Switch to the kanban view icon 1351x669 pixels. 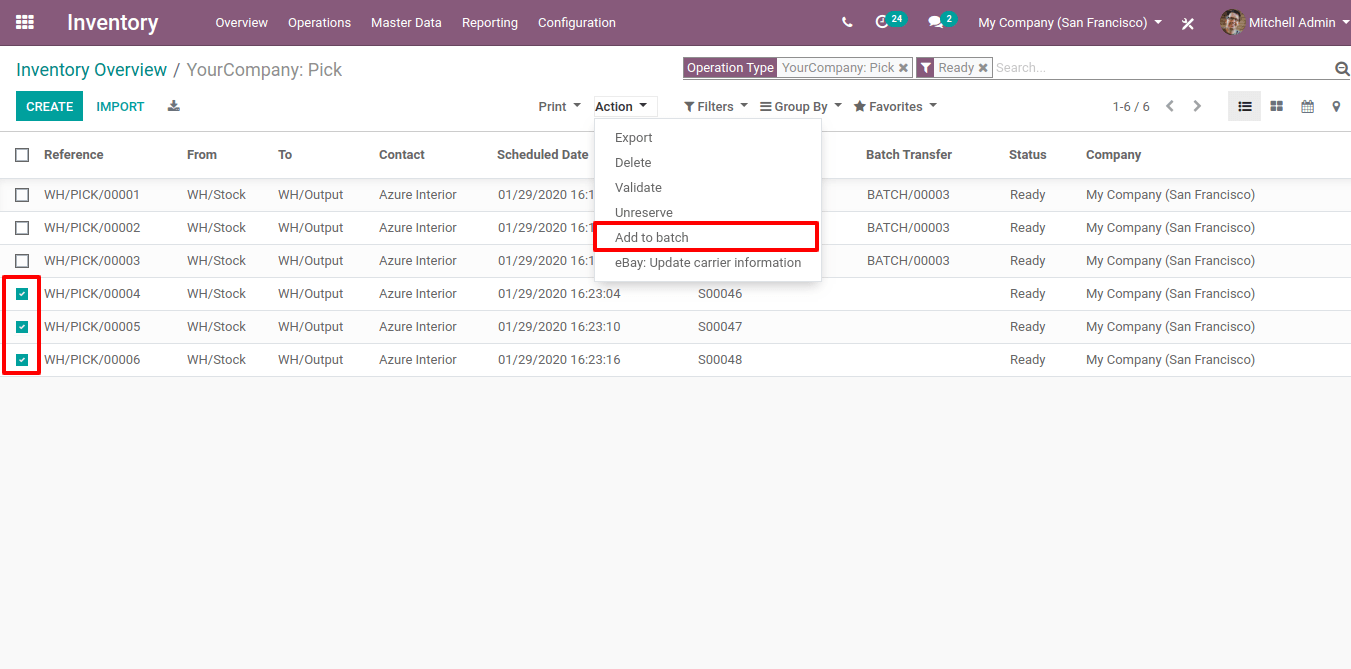pos(1276,105)
